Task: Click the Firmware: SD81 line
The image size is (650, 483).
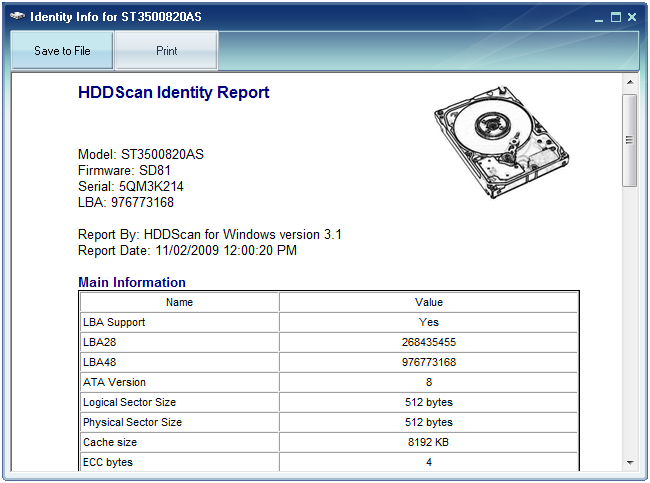Action: coord(124,170)
